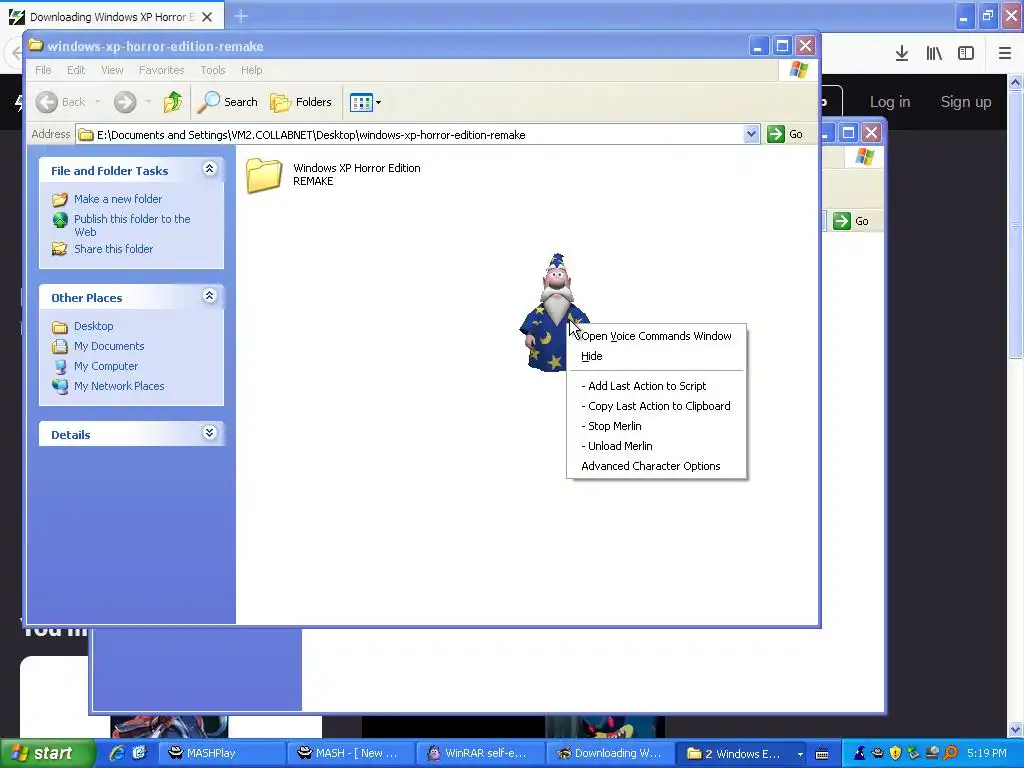Image resolution: width=1024 pixels, height=768 pixels.
Task: Click the Forward arrow icon
Action: pyautogui.click(x=125, y=102)
